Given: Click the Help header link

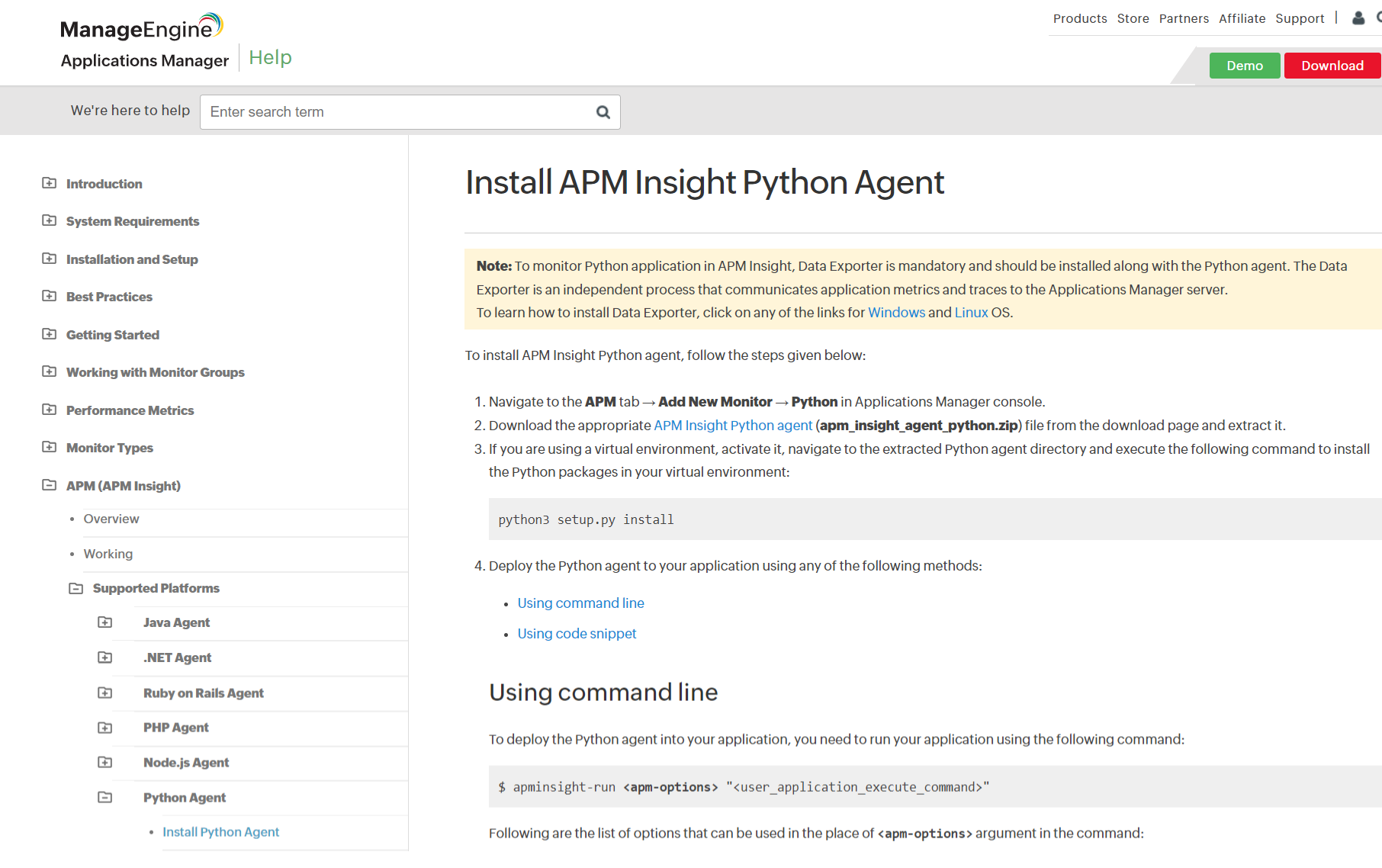Looking at the screenshot, I should [x=270, y=58].
